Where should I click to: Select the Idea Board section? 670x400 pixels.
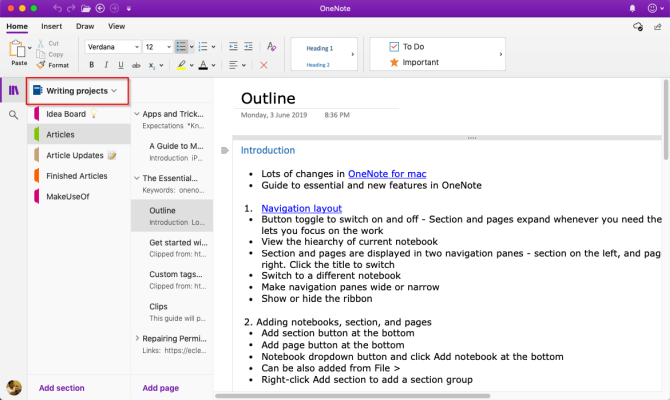tap(79, 114)
